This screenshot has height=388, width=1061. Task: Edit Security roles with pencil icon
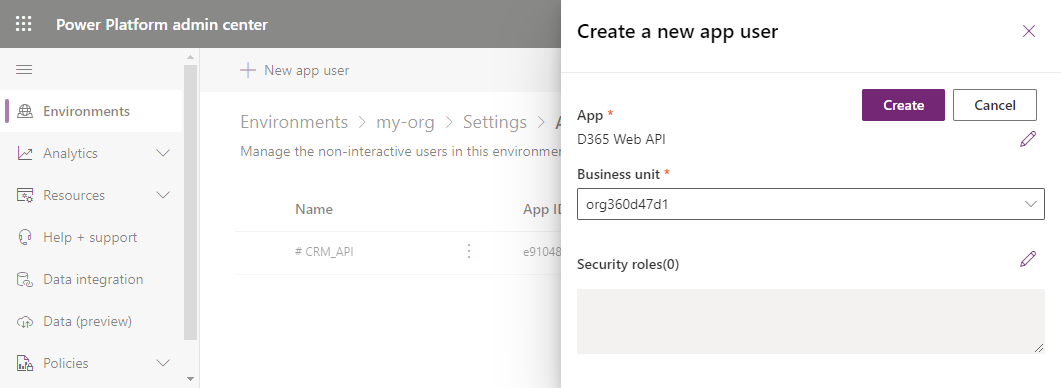pyautogui.click(x=1028, y=259)
